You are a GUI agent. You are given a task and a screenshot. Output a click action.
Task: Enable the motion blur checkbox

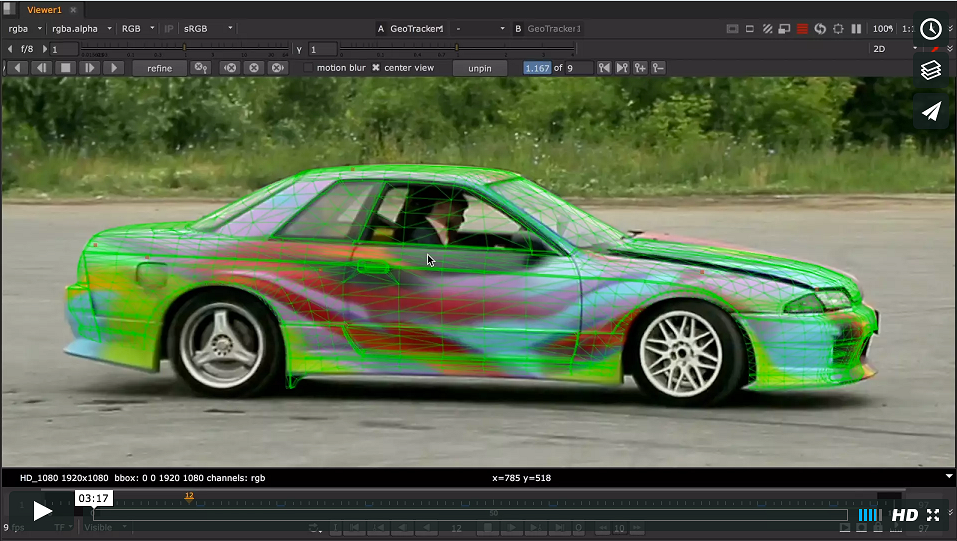[309, 68]
